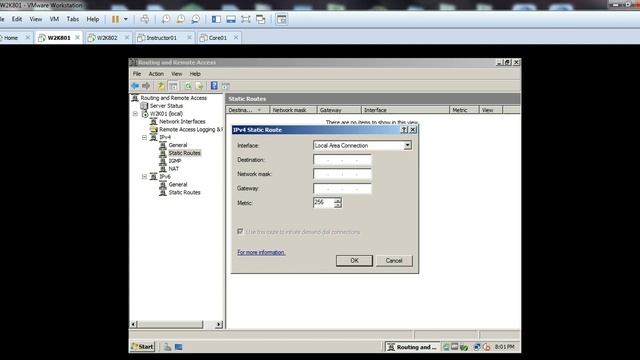Image resolution: width=640 pixels, height=360 pixels.
Task: Click the Gateway IP input field
Action: pos(342,188)
